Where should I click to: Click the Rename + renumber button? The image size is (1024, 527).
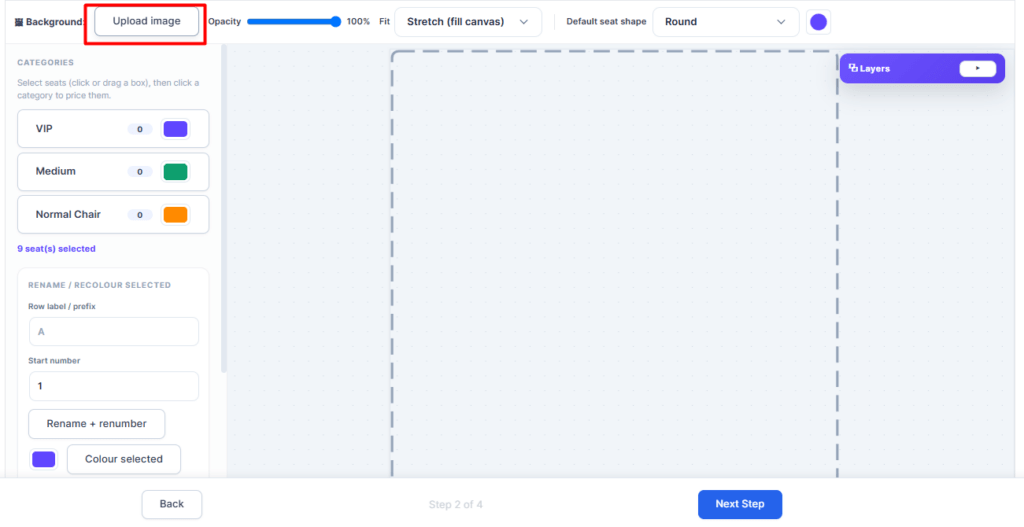97,424
